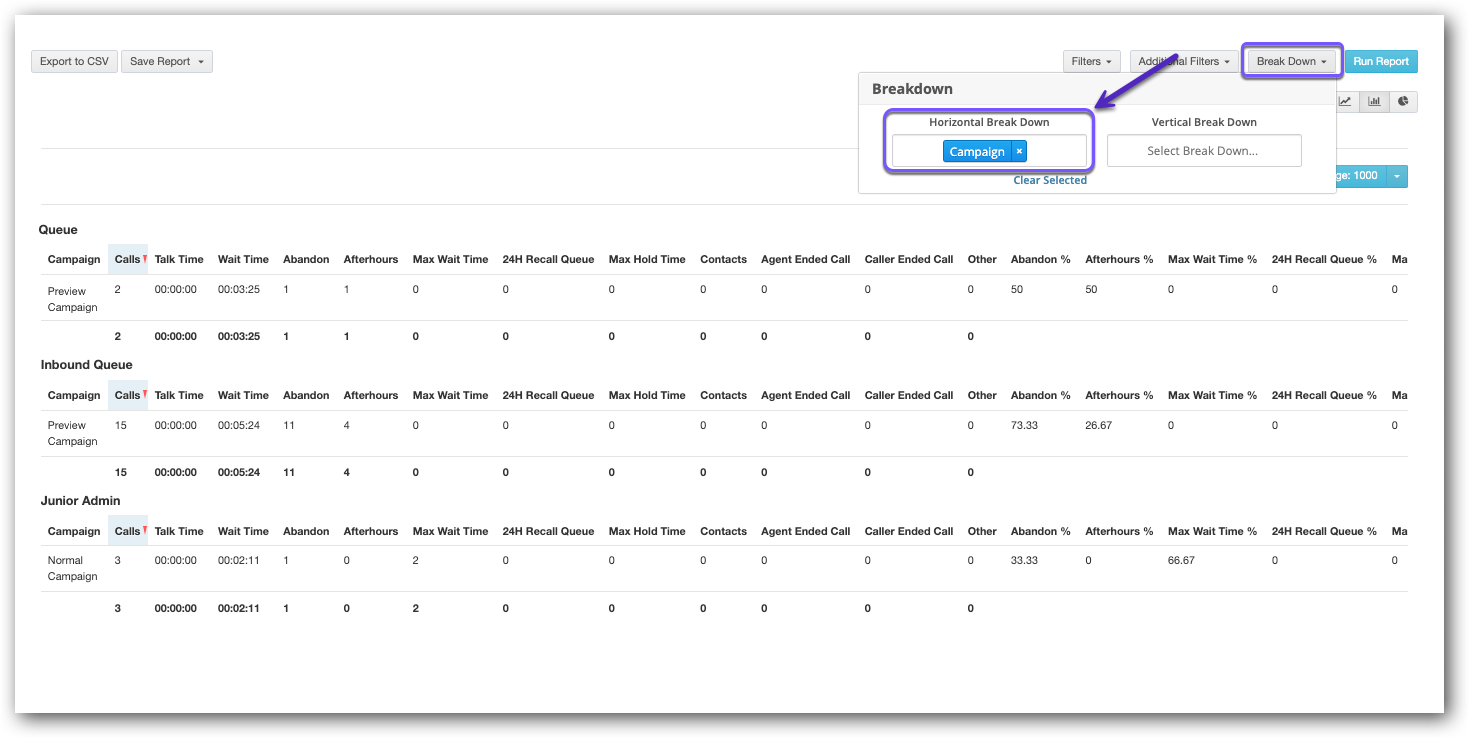Expand the Additional Filters dropdown
This screenshot has height=738, width=1469.
tap(1184, 61)
